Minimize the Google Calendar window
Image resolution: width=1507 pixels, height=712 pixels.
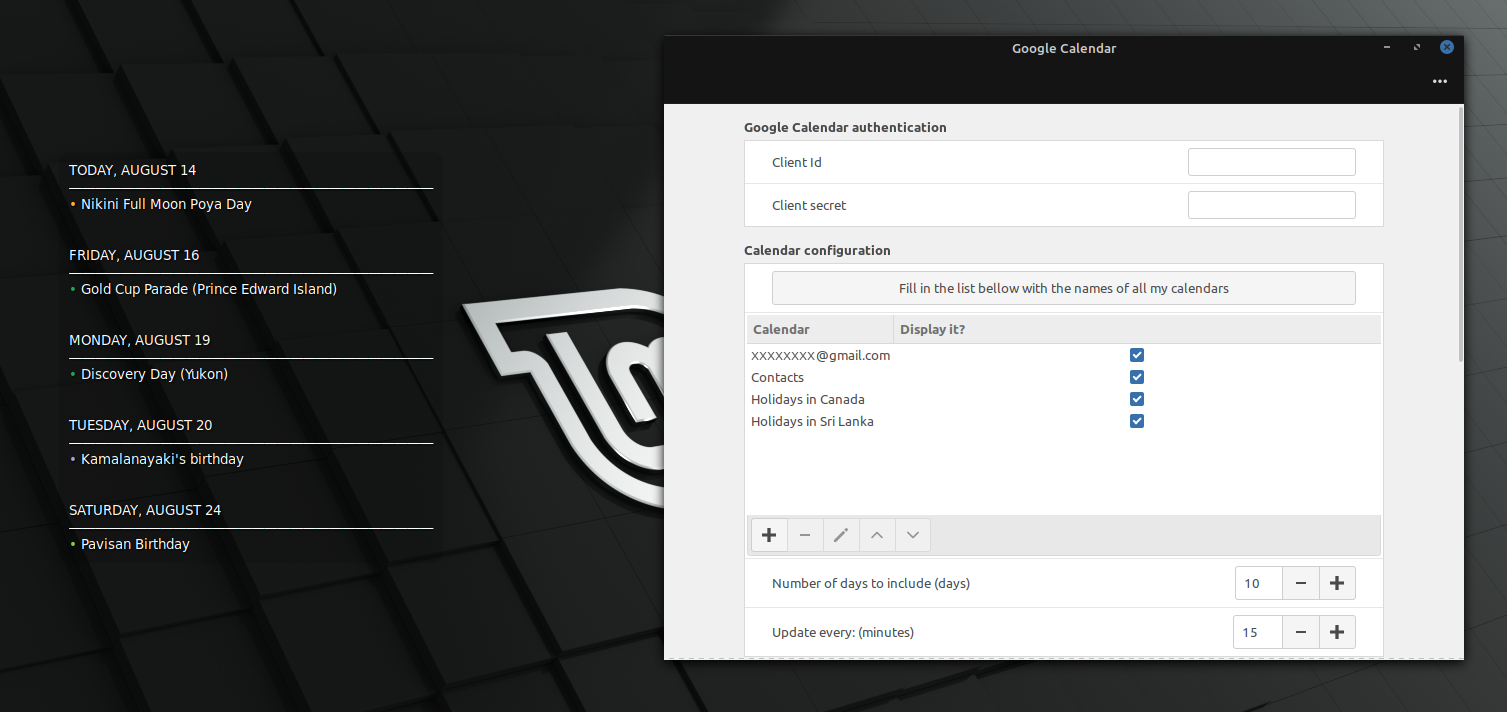pyautogui.click(x=1387, y=47)
